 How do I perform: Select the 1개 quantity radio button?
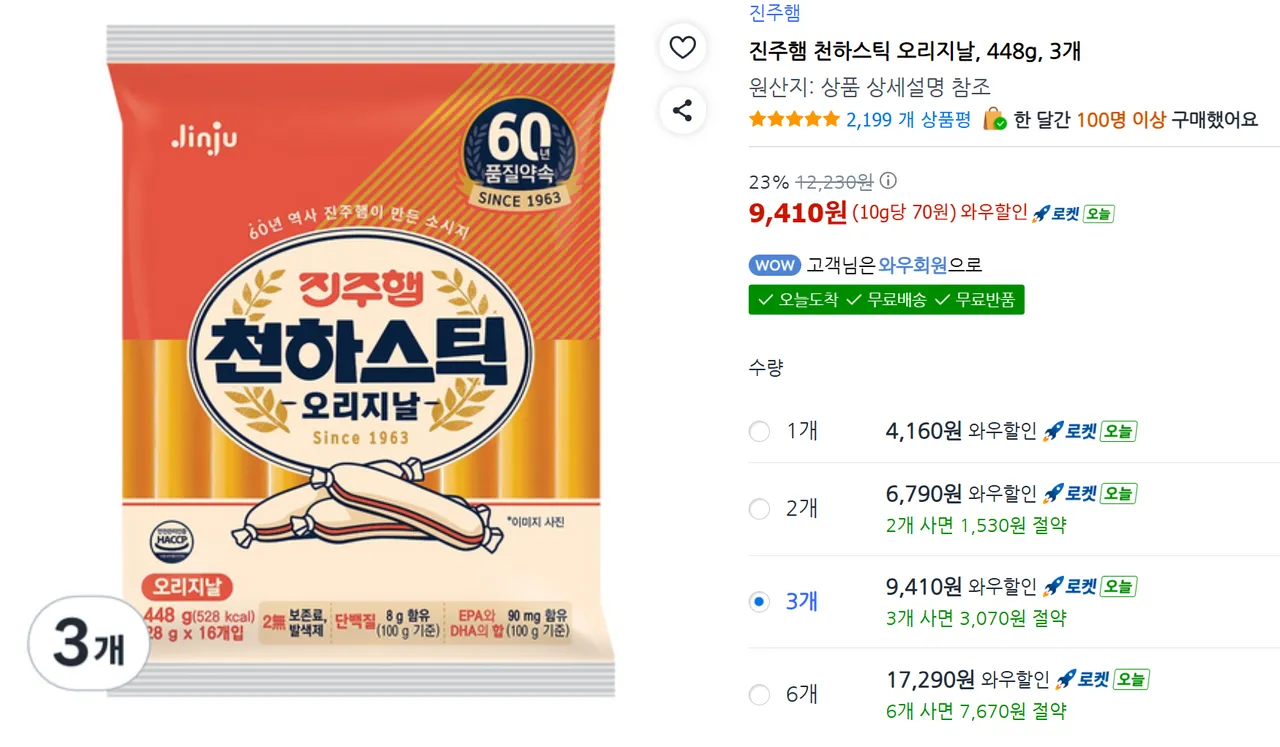pos(760,431)
